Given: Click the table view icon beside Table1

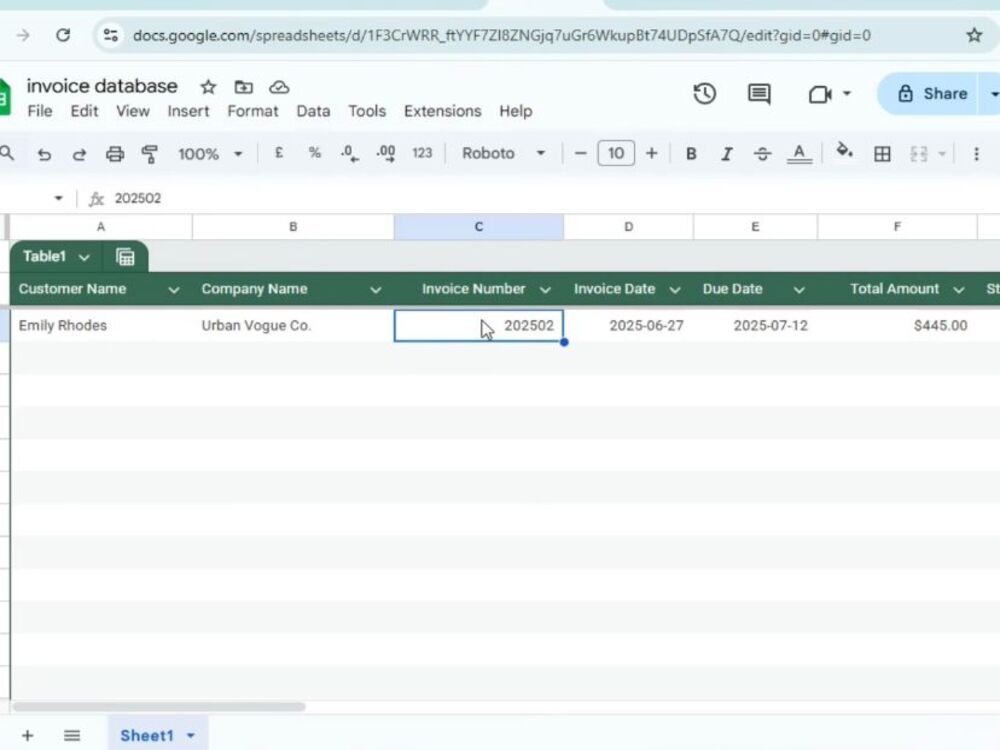Looking at the screenshot, I should click(125, 257).
